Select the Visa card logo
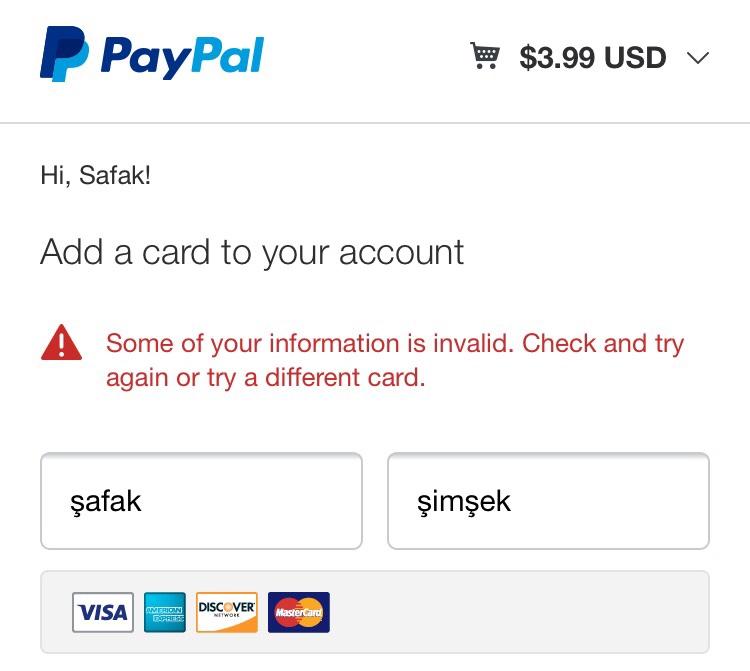 click(x=102, y=612)
